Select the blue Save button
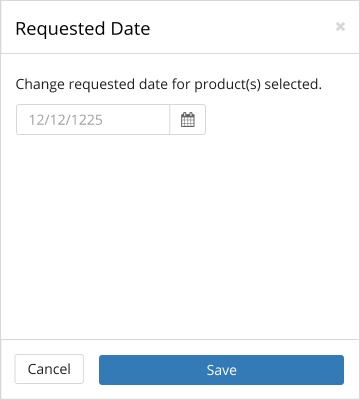Image resolution: width=360 pixels, height=400 pixels. [221, 370]
